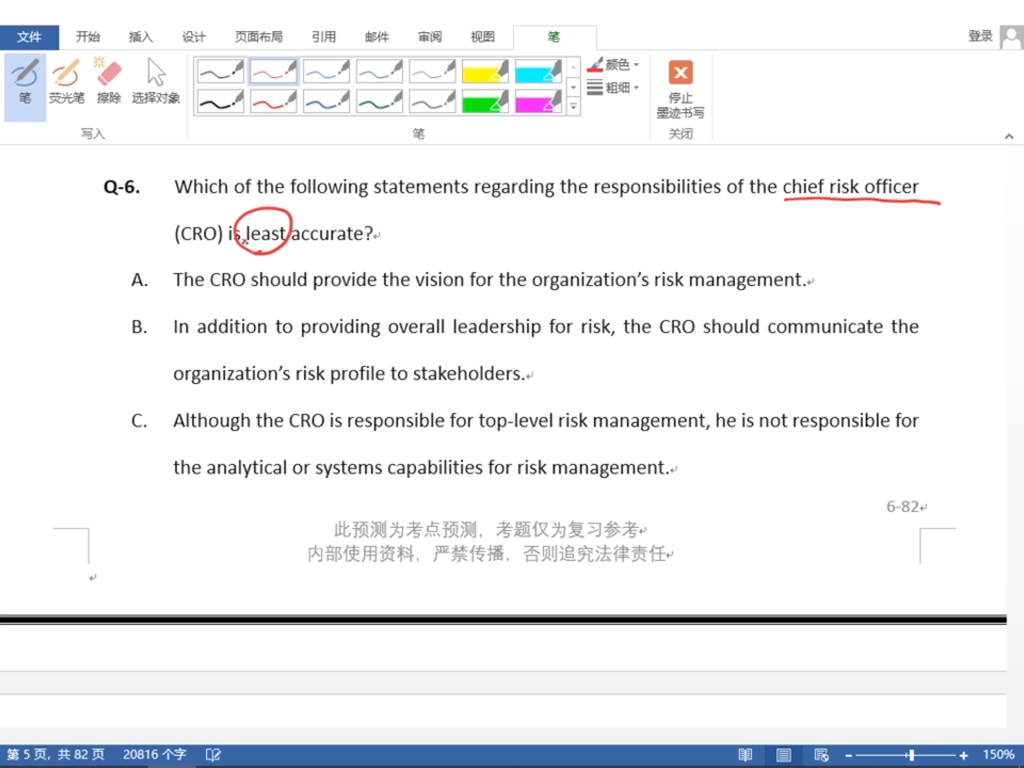Open Print Layout view in status bar
Screen dimensions: 1024x768
[x=784, y=755]
